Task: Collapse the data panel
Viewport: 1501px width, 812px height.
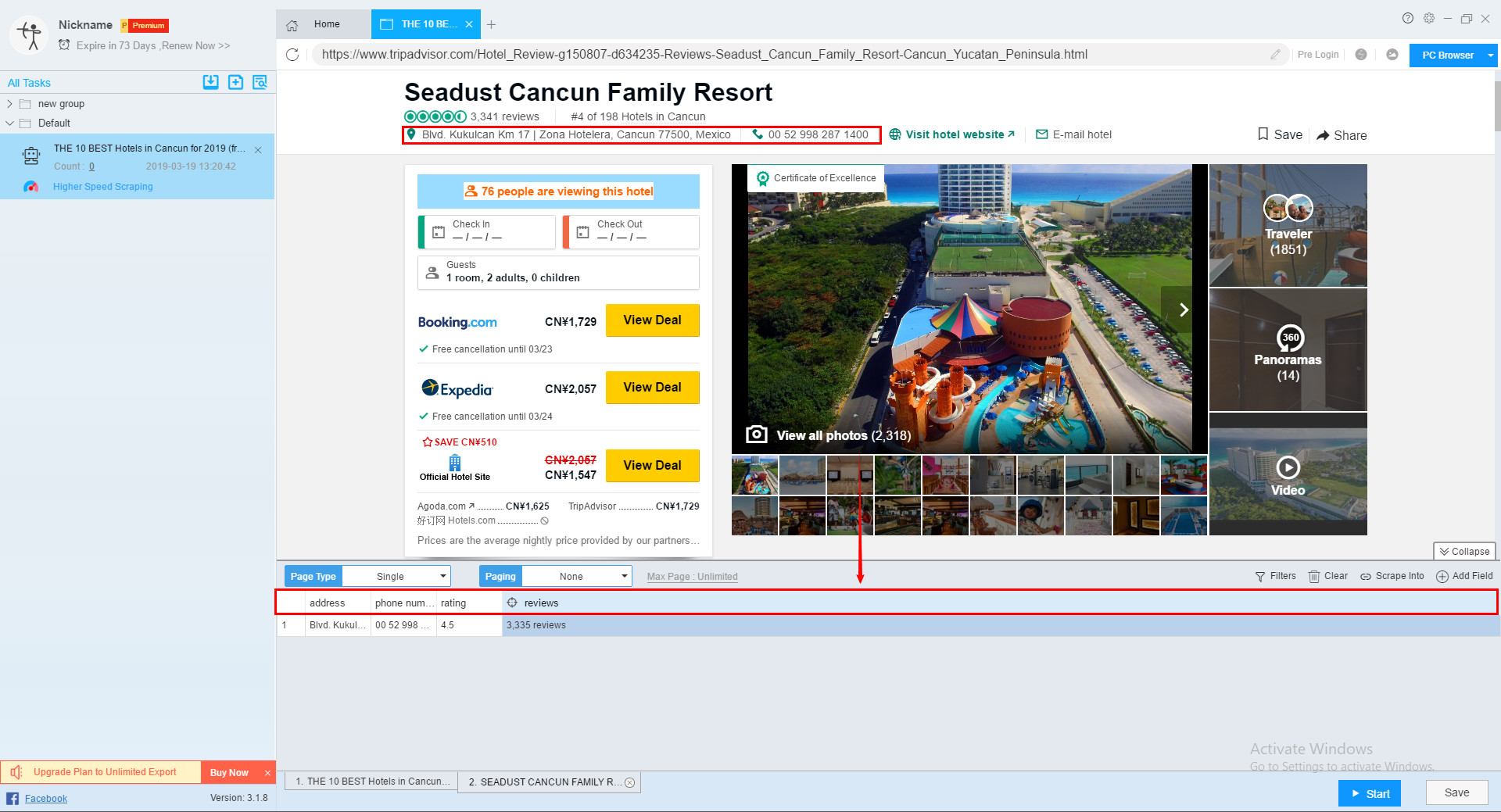Action: pyautogui.click(x=1464, y=551)
